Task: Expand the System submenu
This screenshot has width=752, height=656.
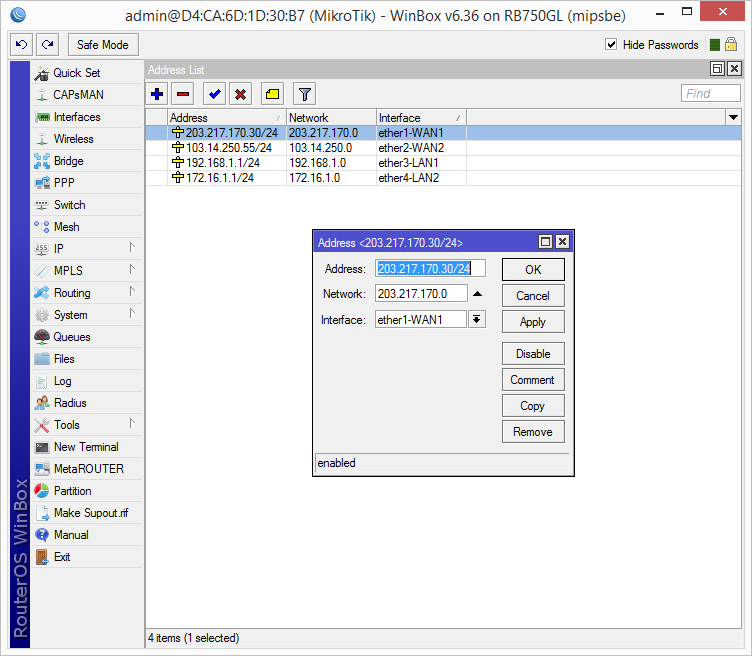Action: [x=88, y=315]
